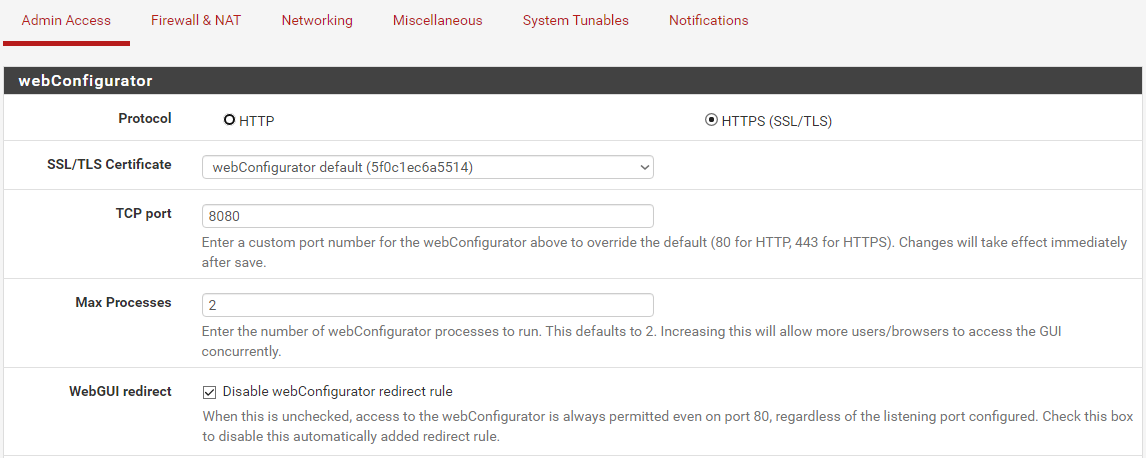Select the System Tunables tab

coord(575,20)
